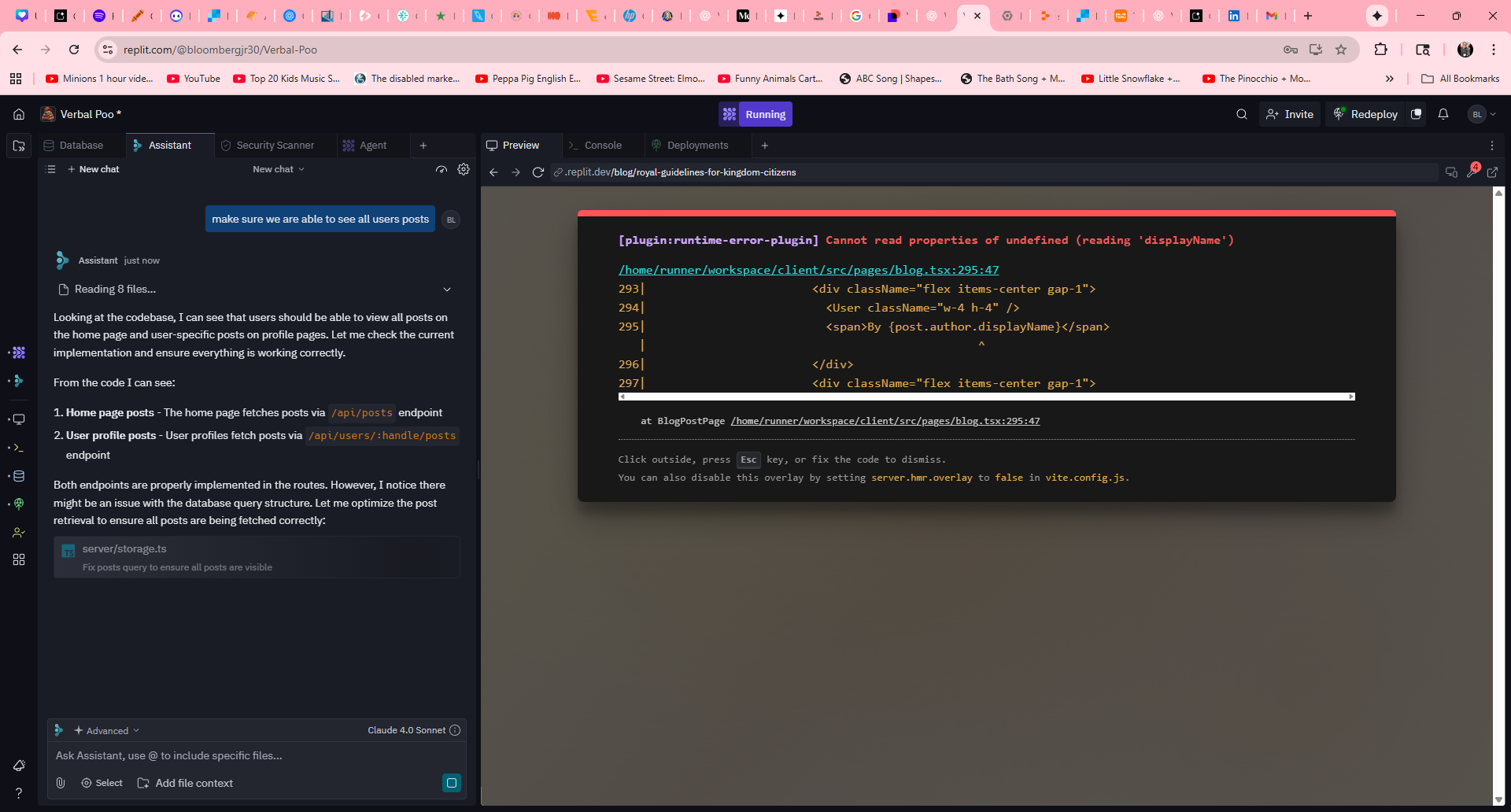Screen dimensions: 1511x812
Task: Open the search magnifier in header
Action: pyautogui.click(x=1241, y=114)
